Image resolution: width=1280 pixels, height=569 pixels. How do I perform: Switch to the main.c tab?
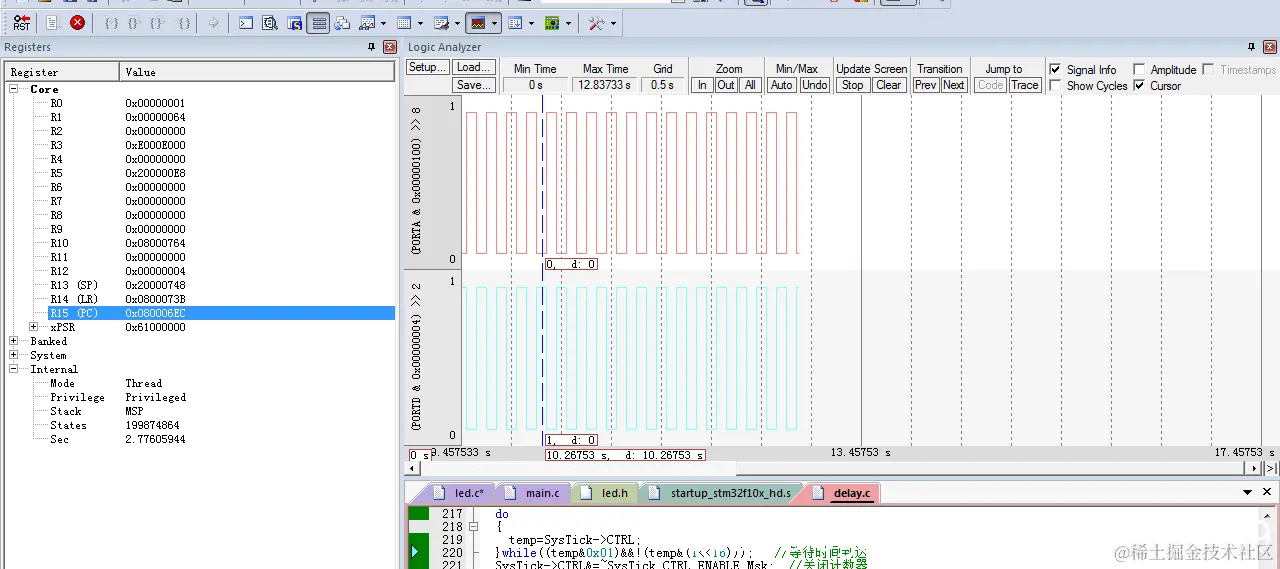[533, 493]
